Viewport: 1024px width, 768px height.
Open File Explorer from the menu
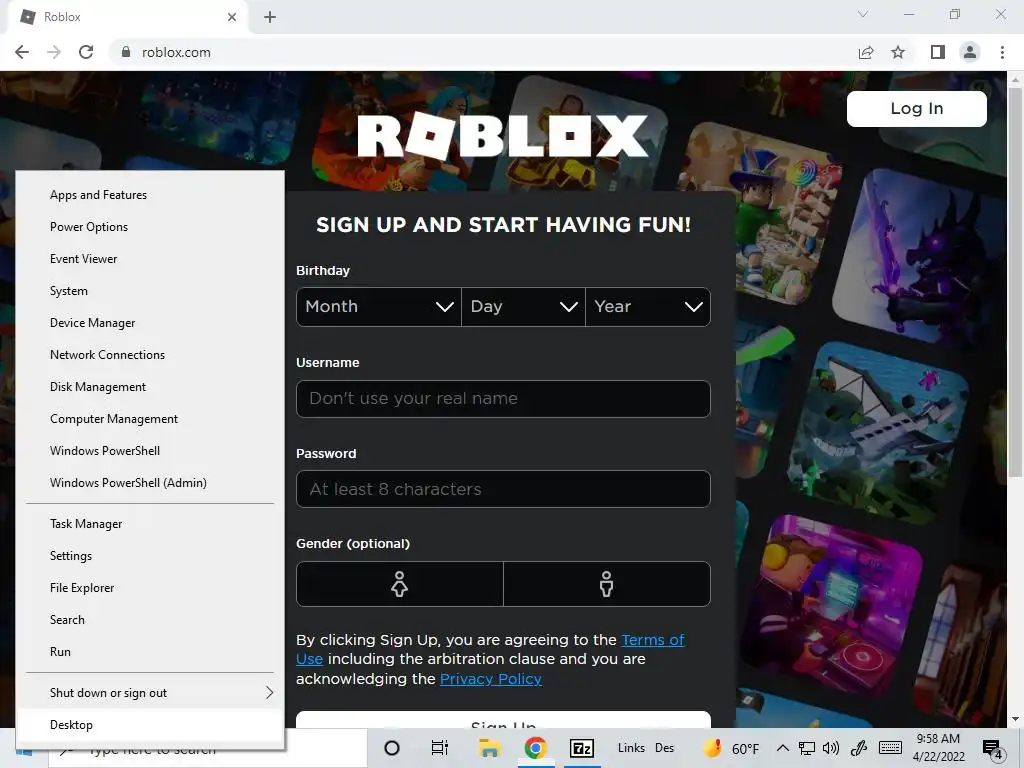coord(150,588)
